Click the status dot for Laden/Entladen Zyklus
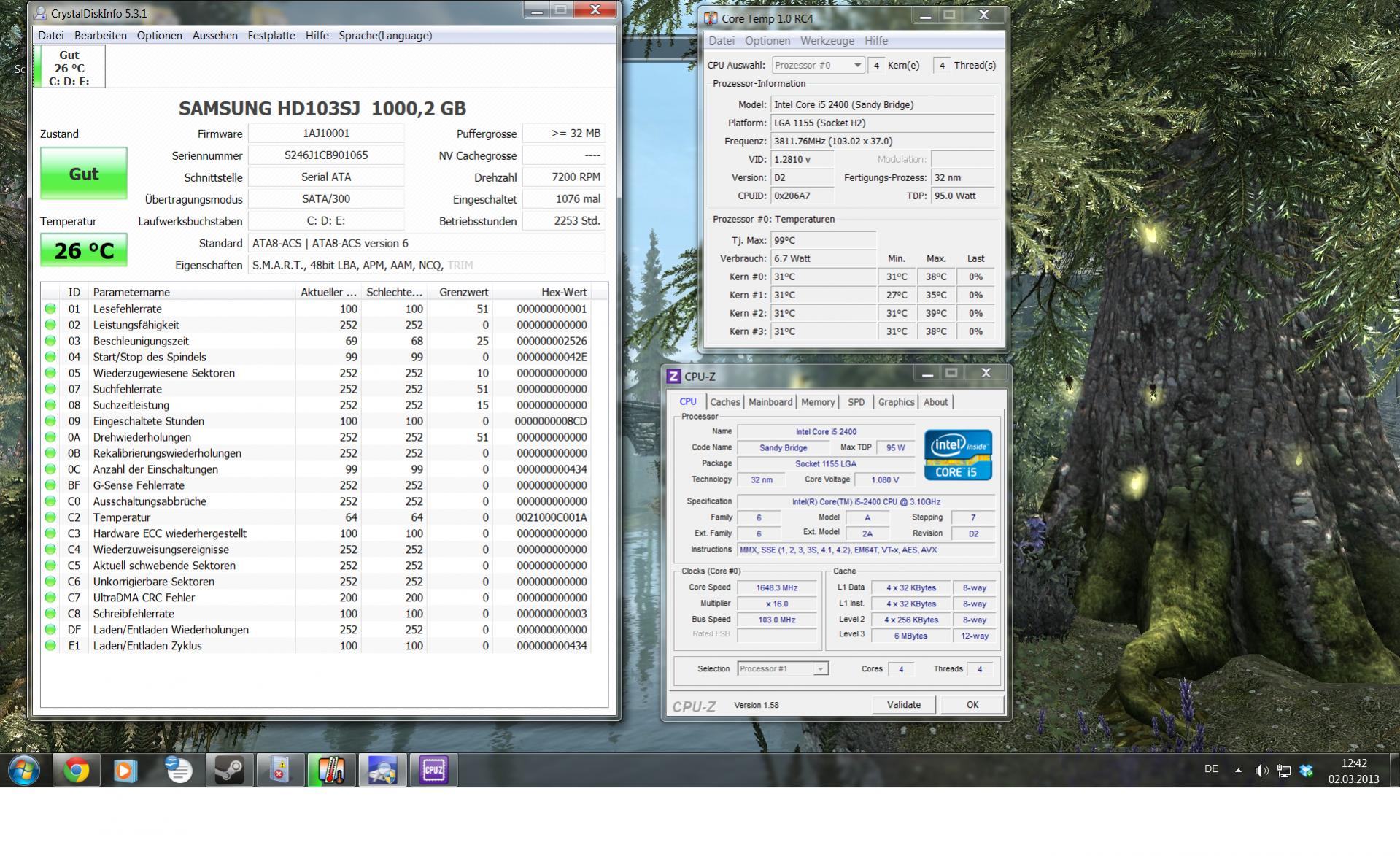Image resolution: width=1400 pixels, height=856 pixels. (50, 646)
